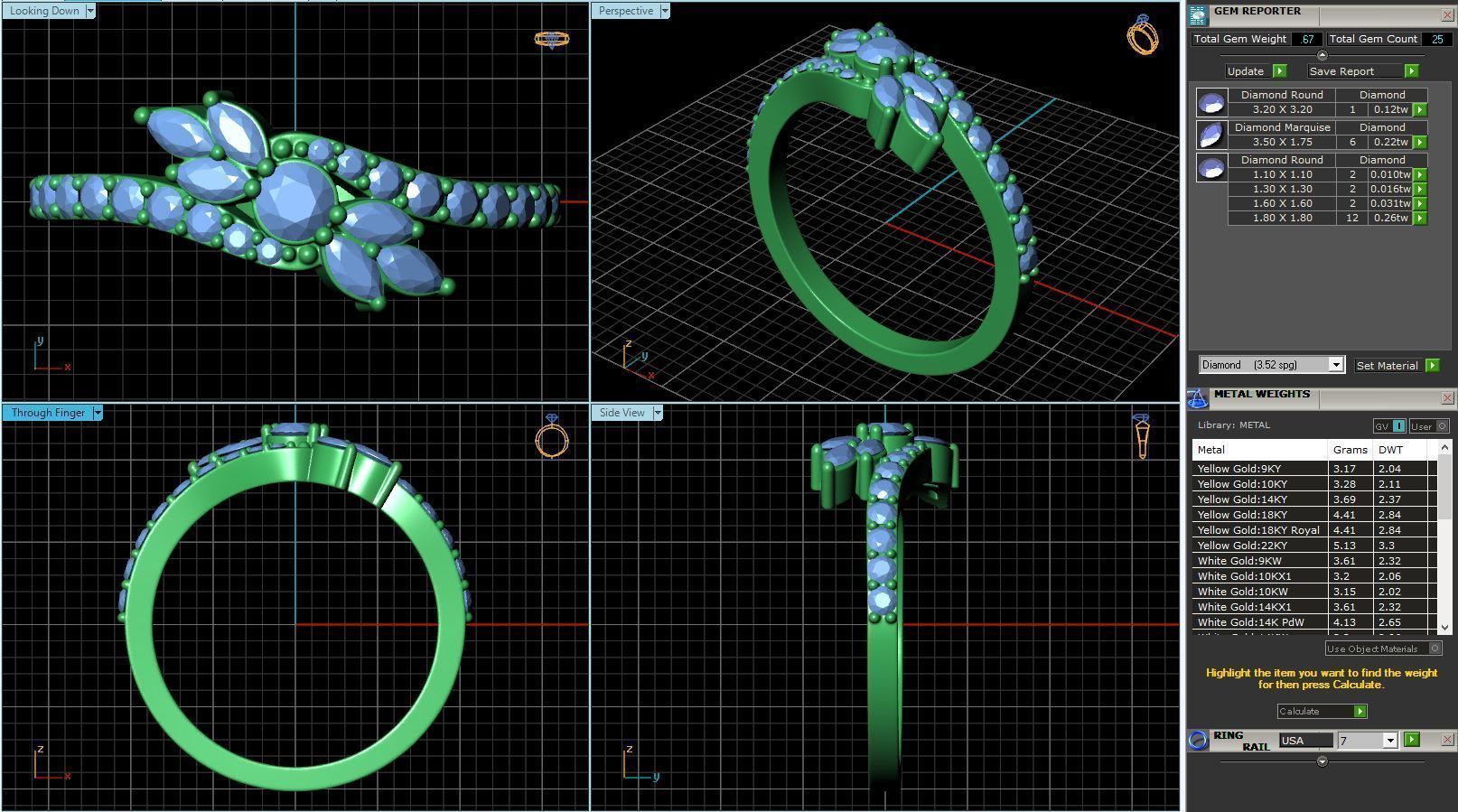Collapse the Gem Reporter panel slider handle

click(1322, 55)
